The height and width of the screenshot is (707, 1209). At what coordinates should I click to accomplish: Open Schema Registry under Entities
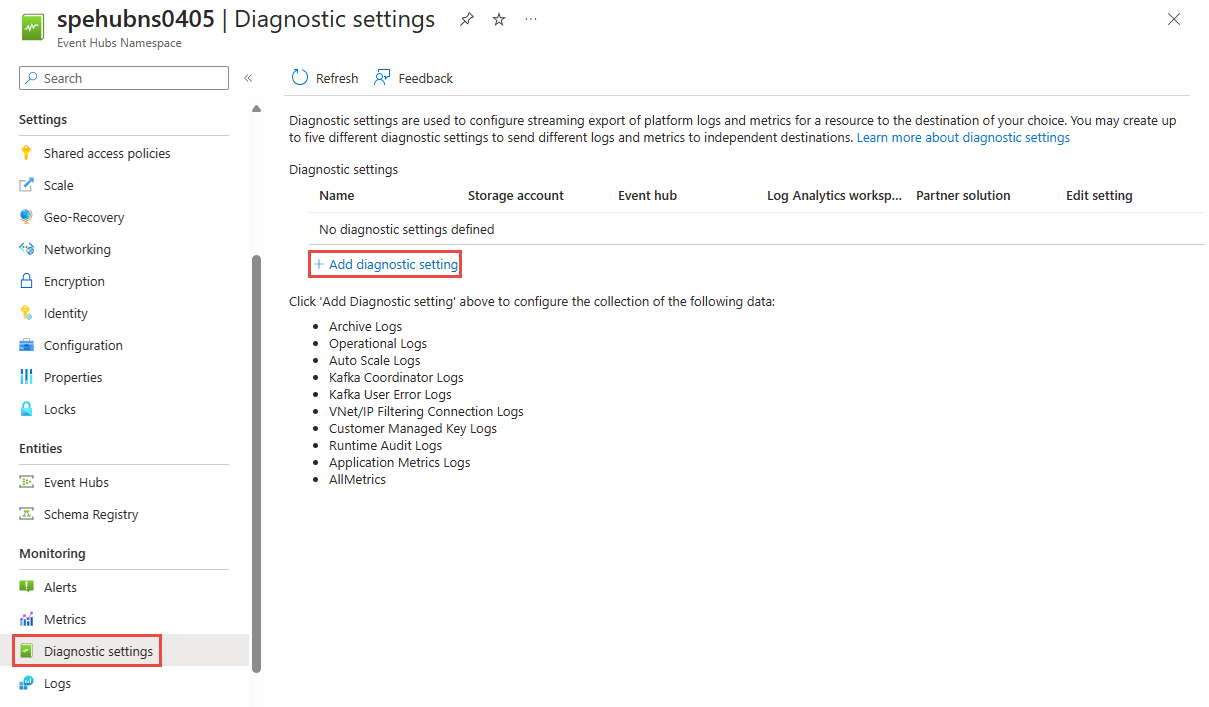(91, 514)
